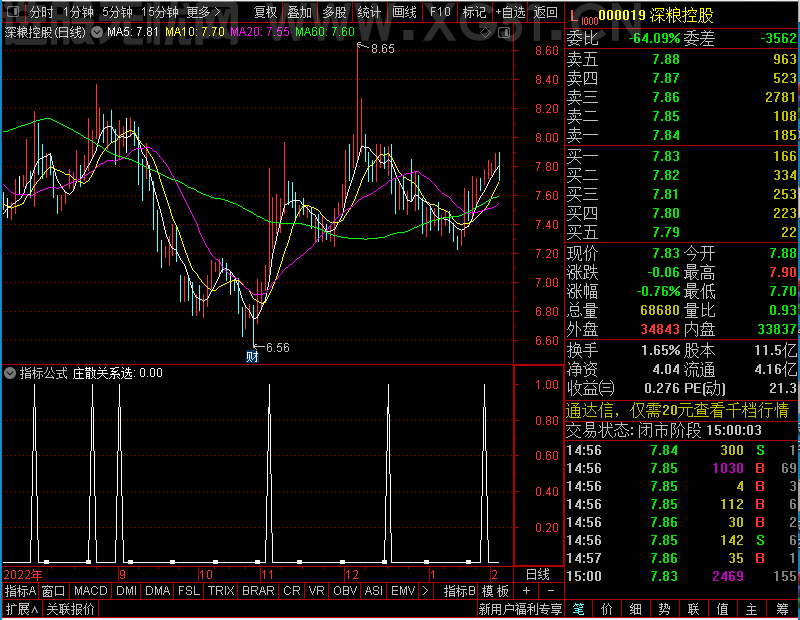Click the 窗口 window tab
The height and width of the screenshot is (620, 800).
point(54,591)
